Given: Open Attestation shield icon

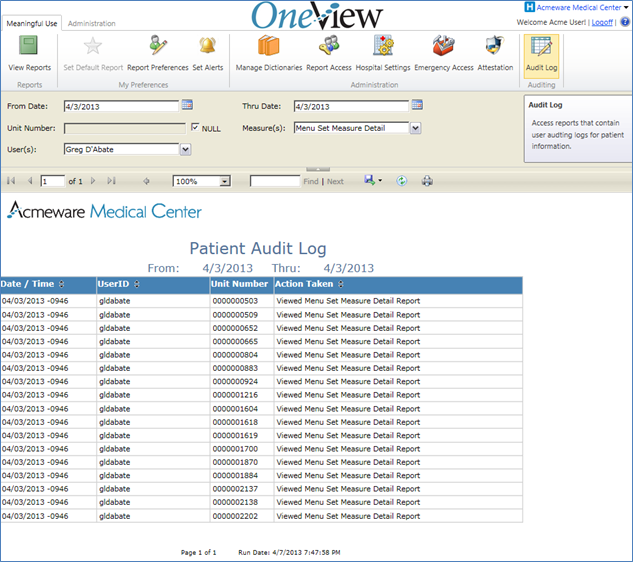Looking at the screenshot, I should click(x=495, y=45).
